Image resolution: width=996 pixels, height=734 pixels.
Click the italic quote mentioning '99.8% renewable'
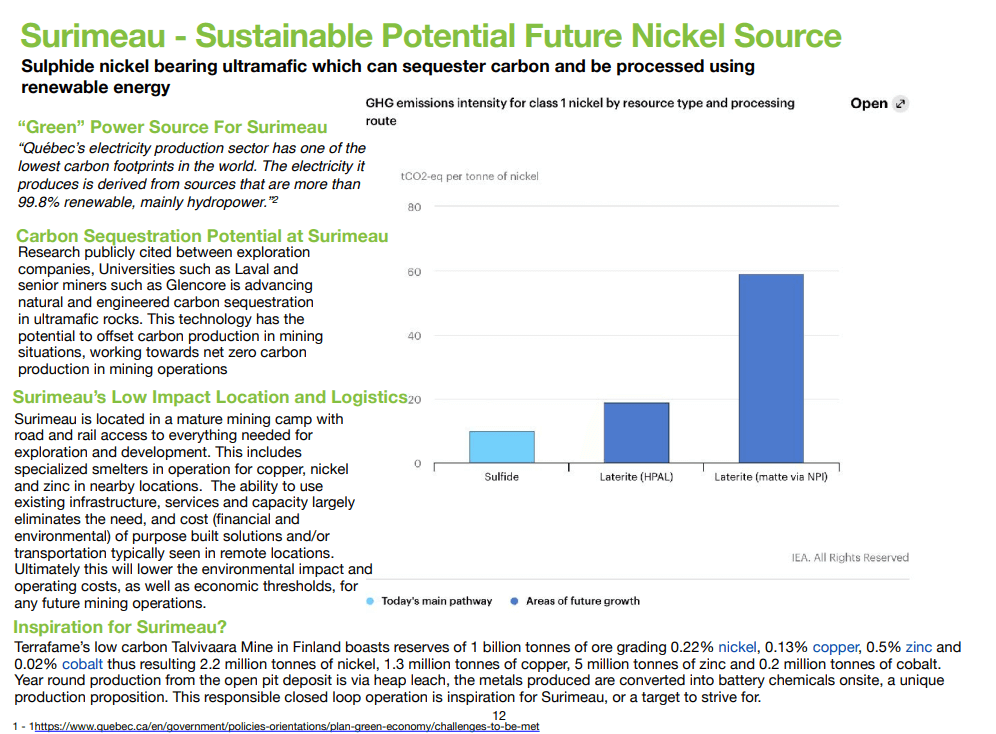pos(191,175)
